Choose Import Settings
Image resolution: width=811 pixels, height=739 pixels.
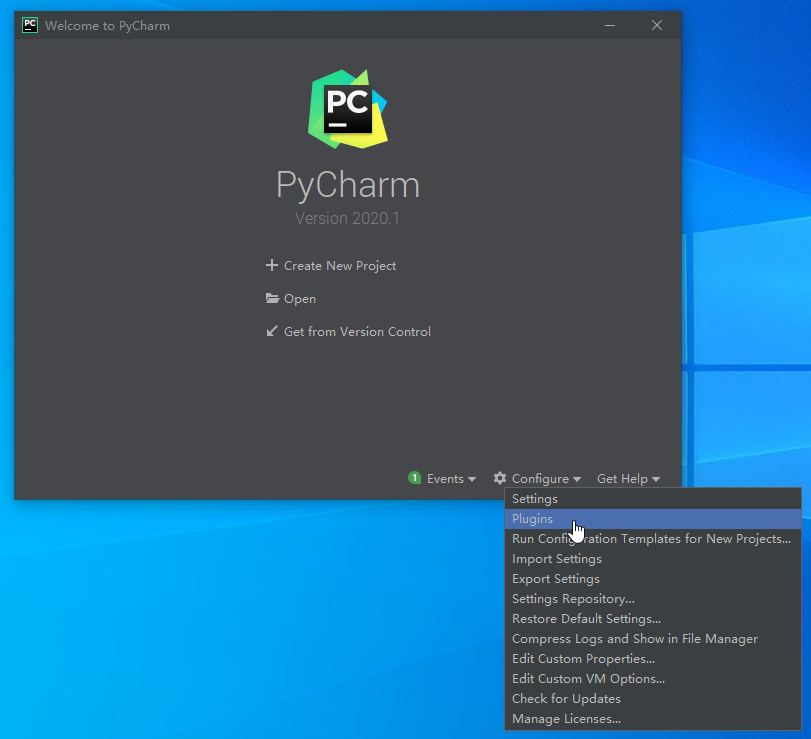653,559
